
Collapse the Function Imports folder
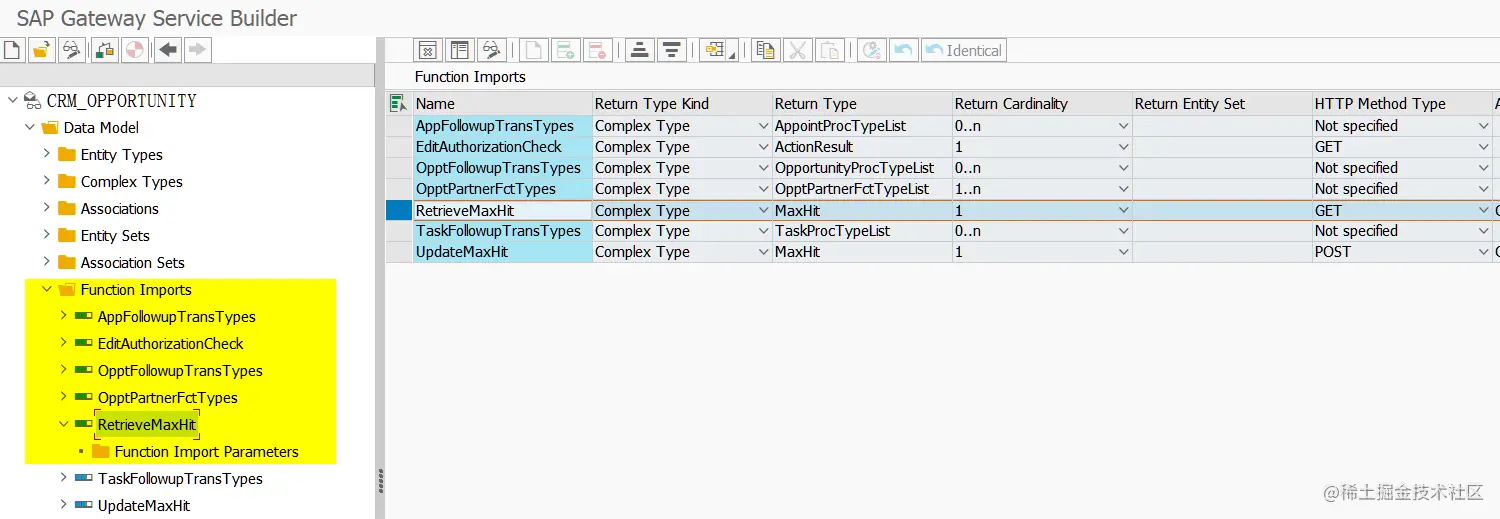(x=46, y=289)
